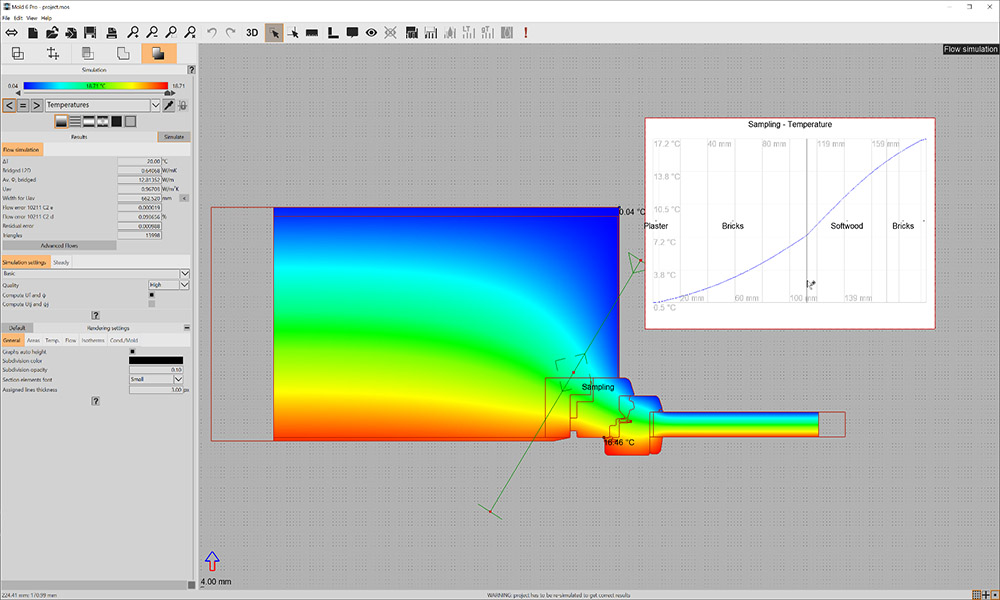1000x600 pixels.
Task: Select the L-shaped dimension tool
Action: coord(332,33)
